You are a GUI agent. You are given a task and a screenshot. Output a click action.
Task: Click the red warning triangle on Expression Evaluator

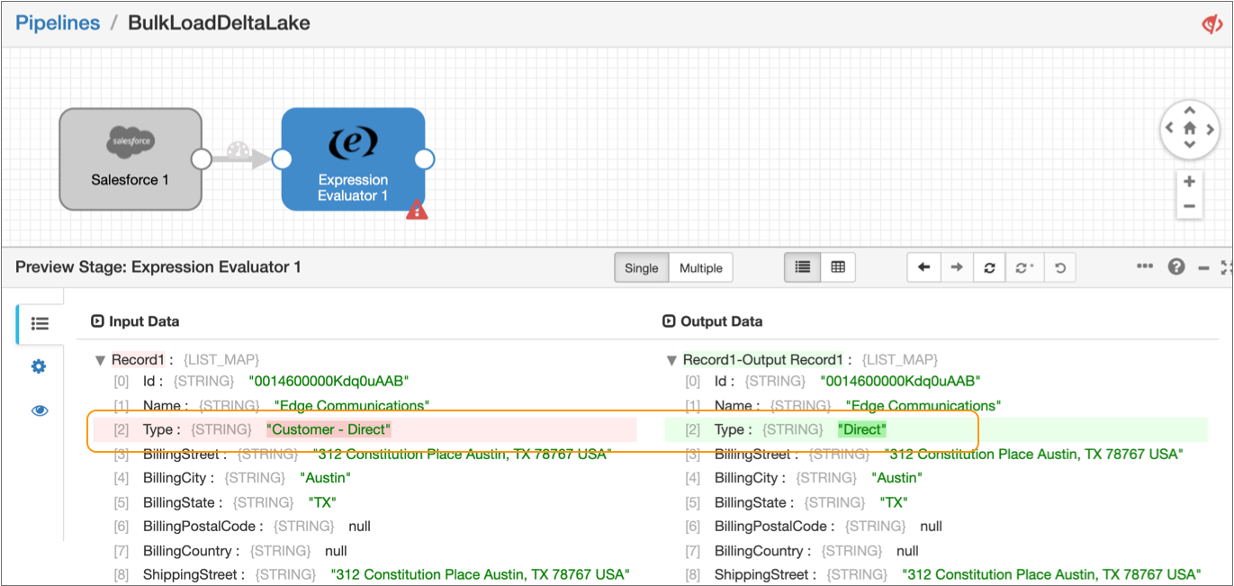417,209
